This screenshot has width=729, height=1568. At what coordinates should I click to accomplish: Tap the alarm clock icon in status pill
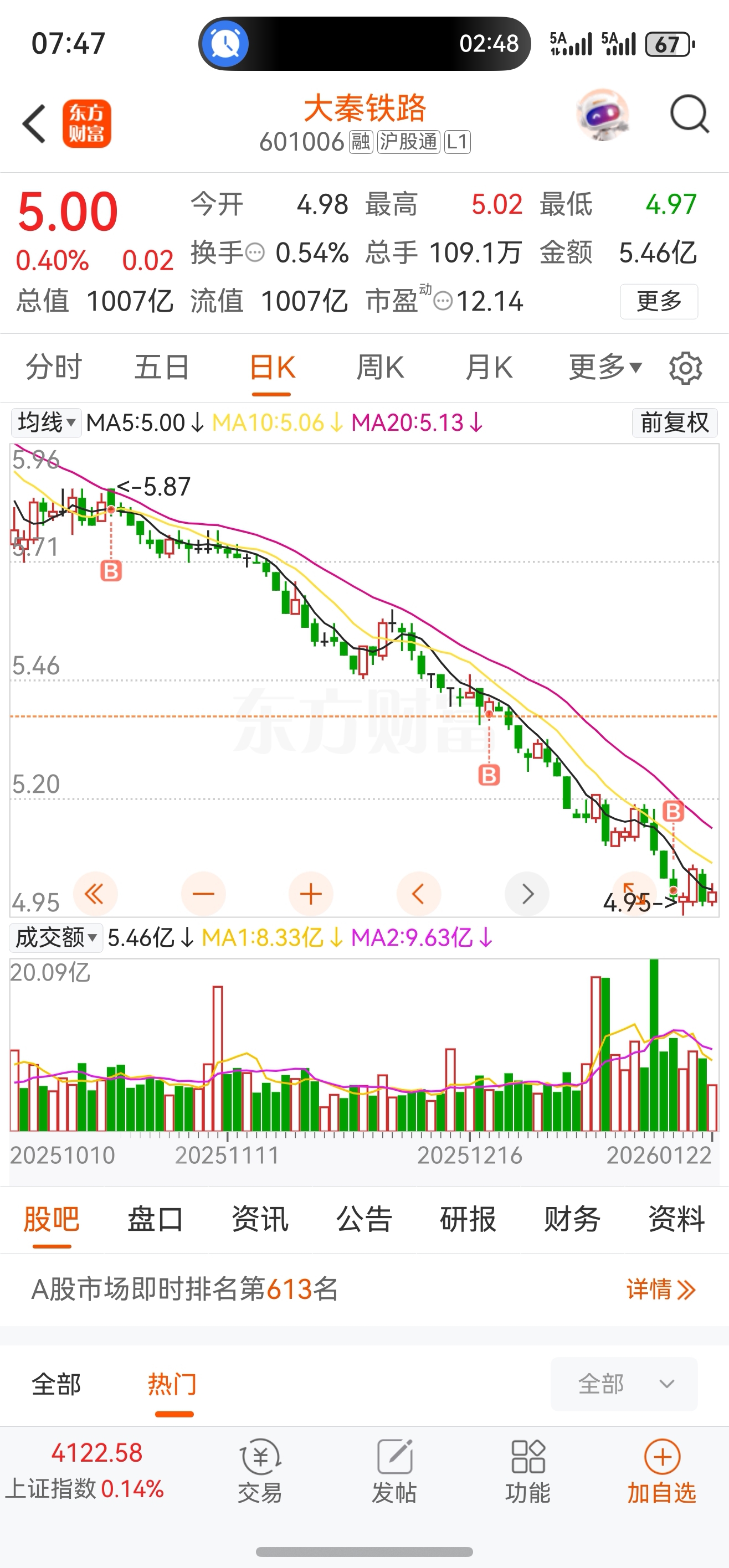pyautogui.click(x=225, y=44)
